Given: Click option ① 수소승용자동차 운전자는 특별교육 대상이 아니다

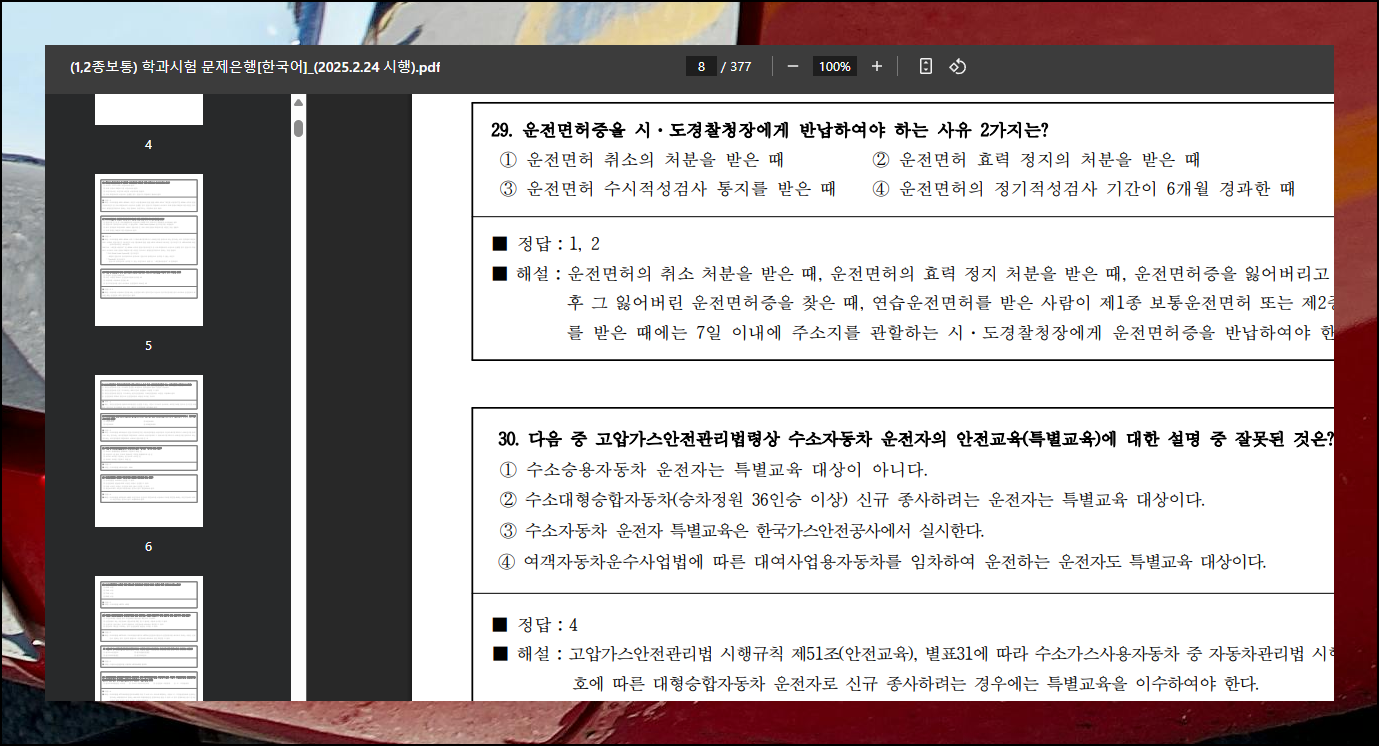Looking at the screenshot, I should [713, 470].
